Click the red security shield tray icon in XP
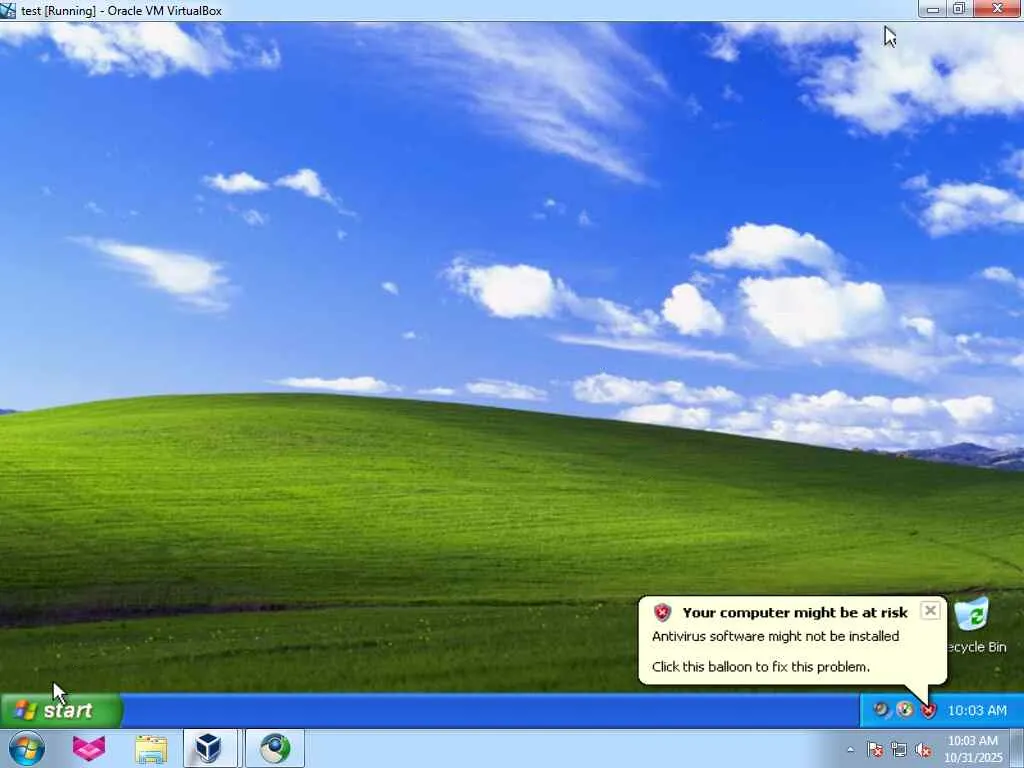Screen dimensions: 1024x768 pos(928,710)
